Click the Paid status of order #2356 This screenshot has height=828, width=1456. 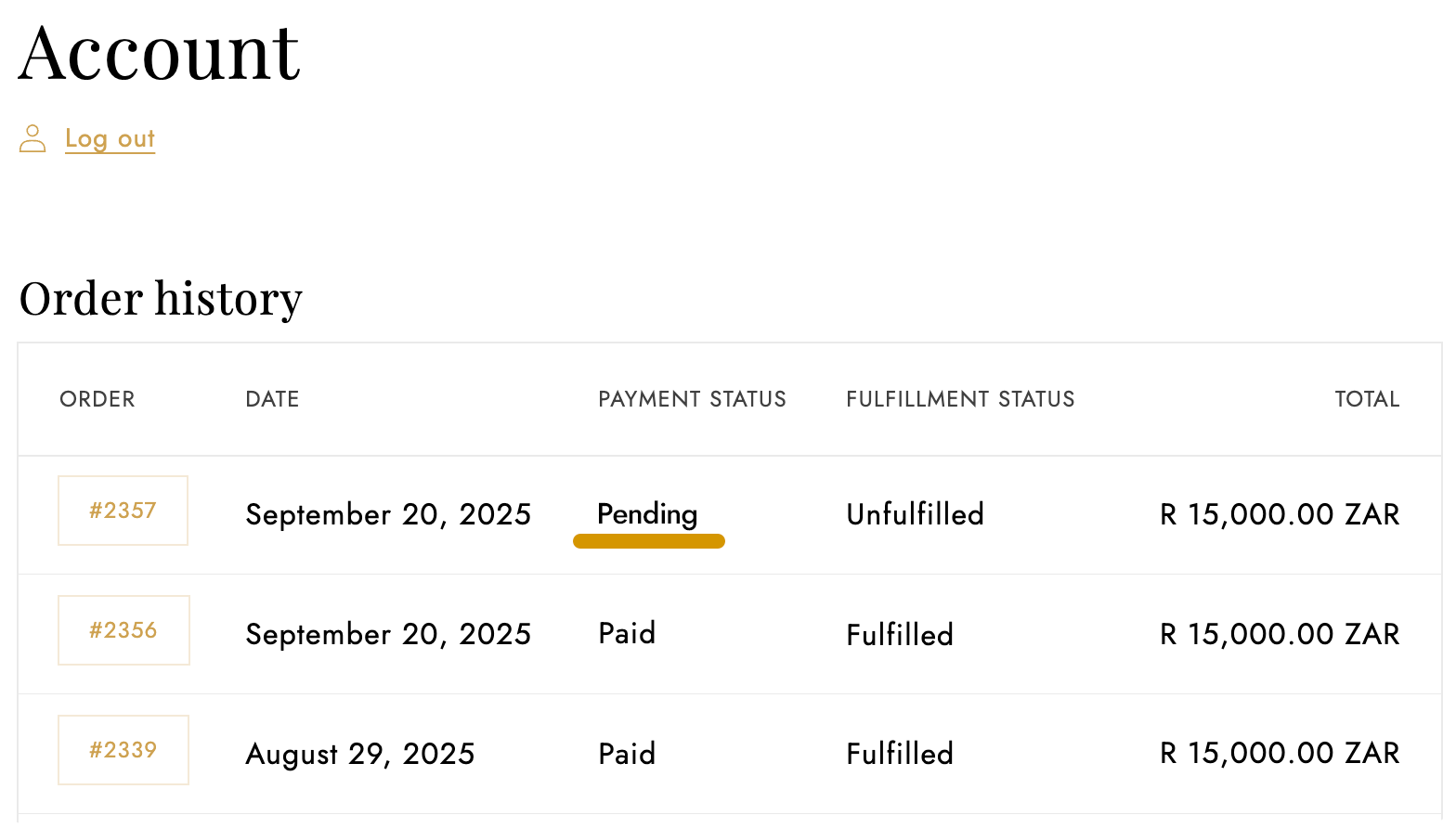click(627, 634)
